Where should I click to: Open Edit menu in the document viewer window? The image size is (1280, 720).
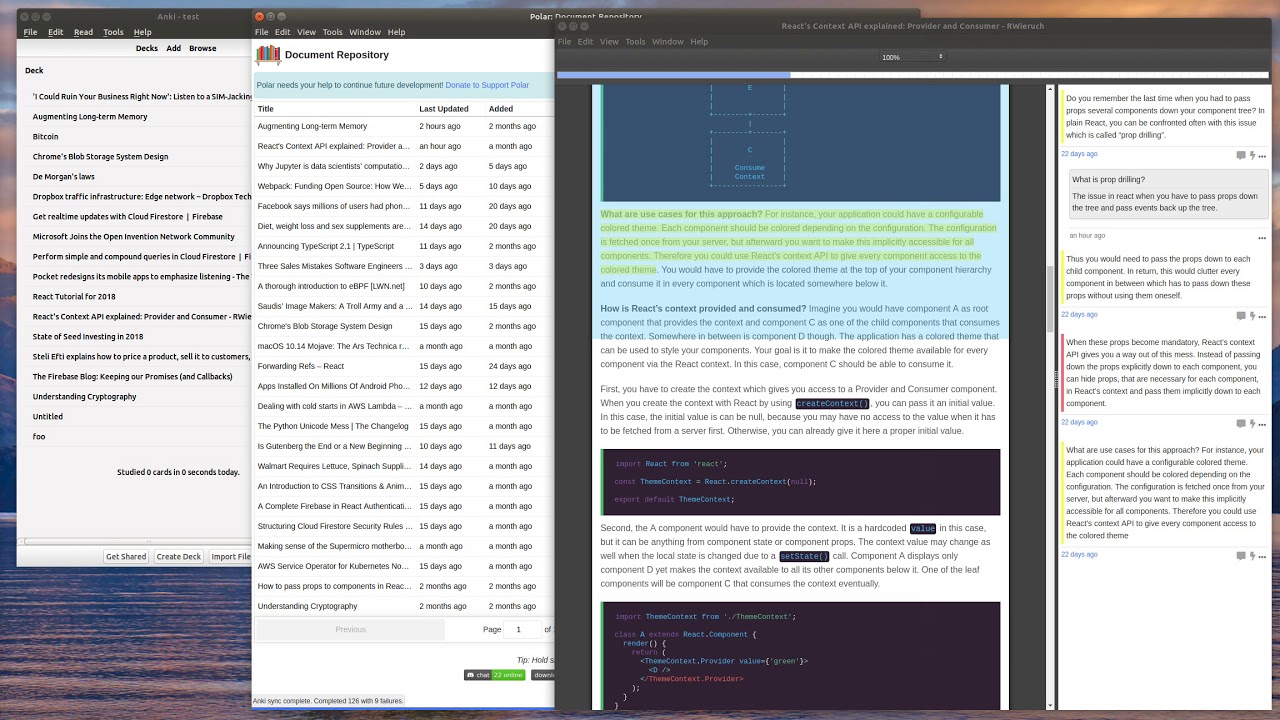[585, 42]
